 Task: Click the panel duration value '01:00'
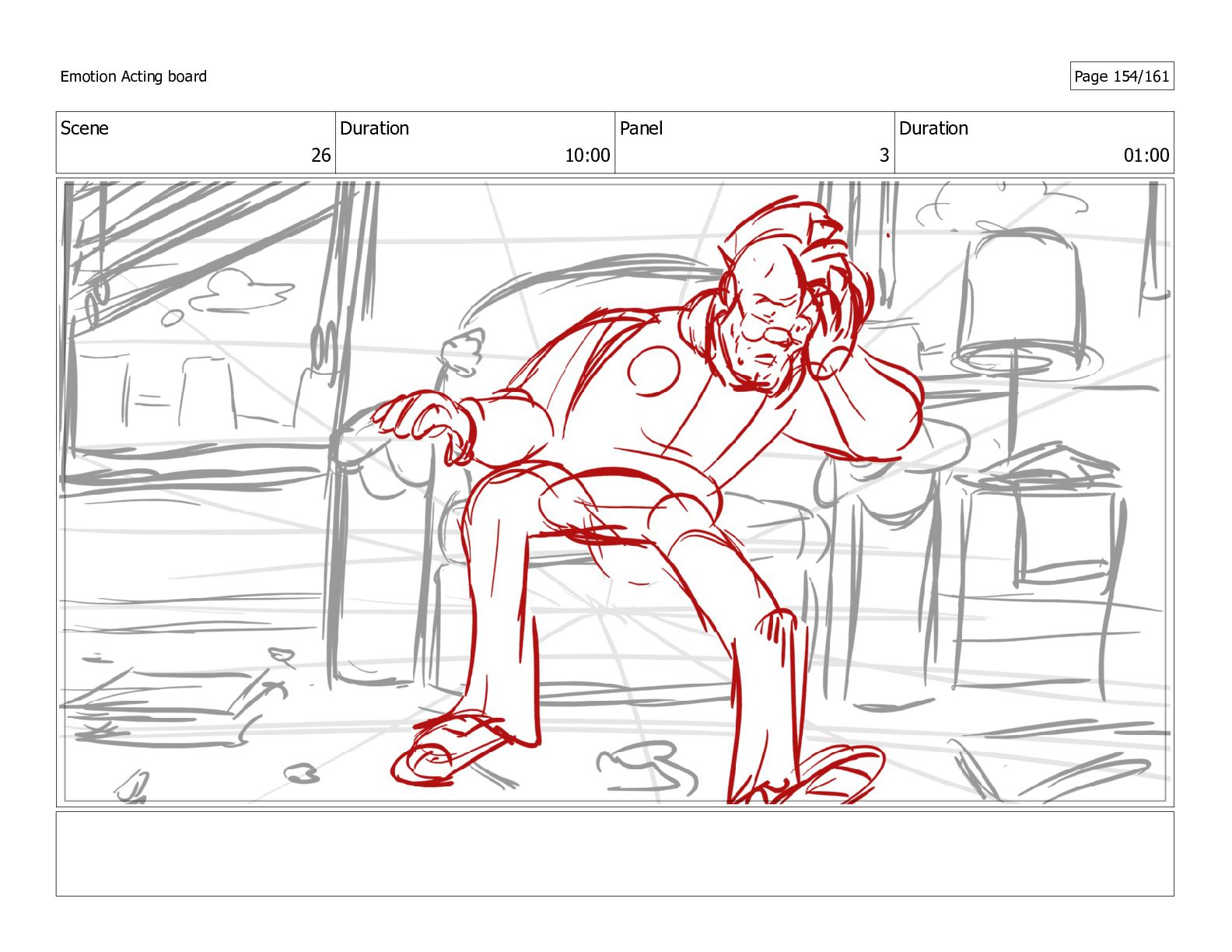1146,156
